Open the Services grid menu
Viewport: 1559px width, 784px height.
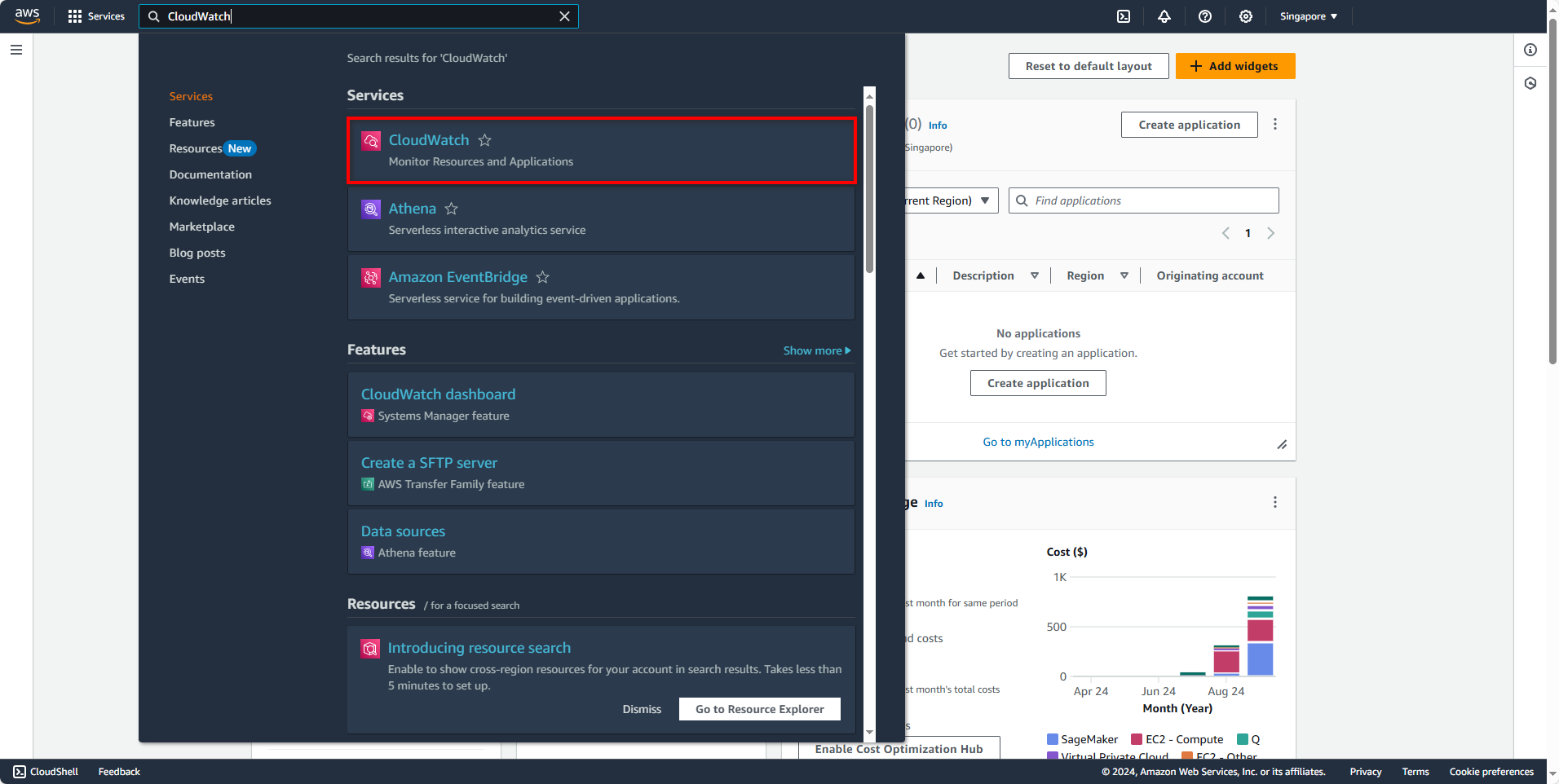coord(96,16)
